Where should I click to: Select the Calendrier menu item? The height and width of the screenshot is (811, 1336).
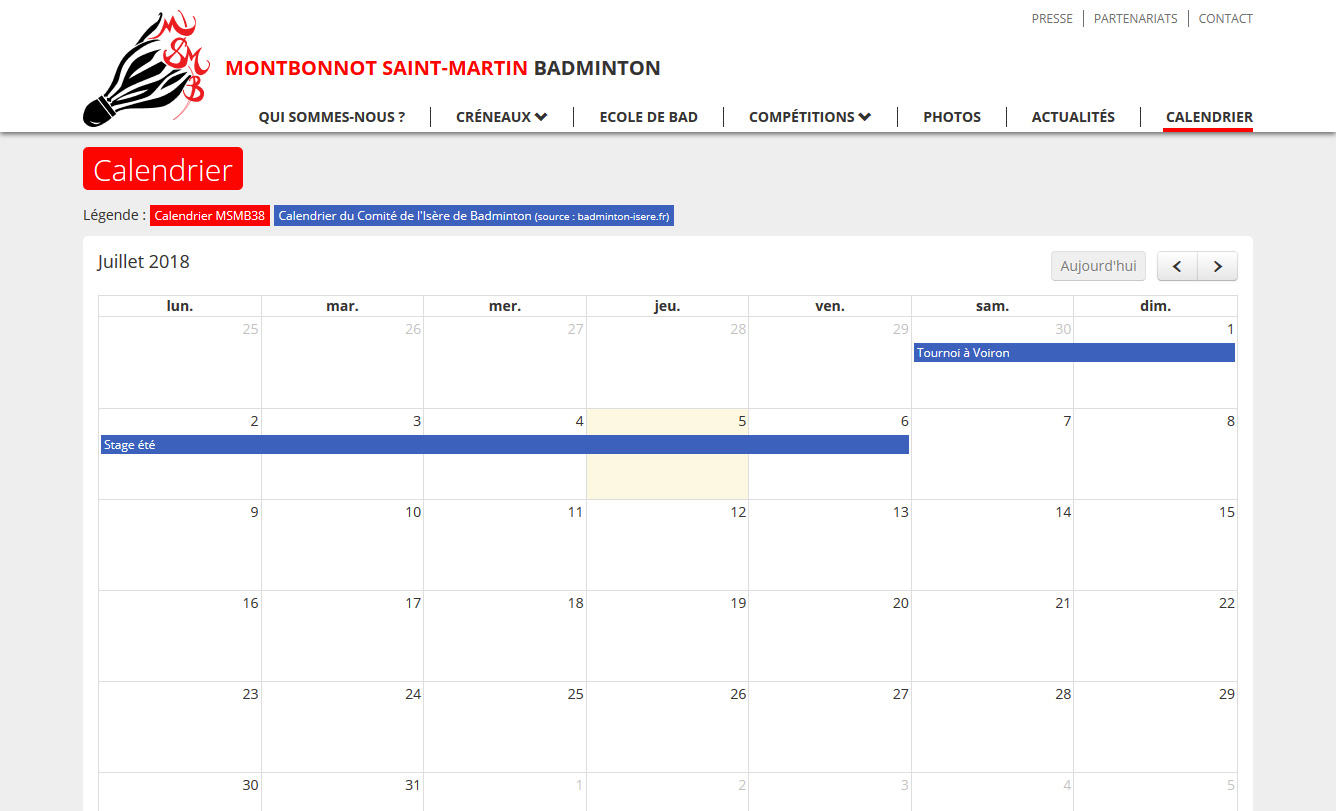[x=1209, y=117]
